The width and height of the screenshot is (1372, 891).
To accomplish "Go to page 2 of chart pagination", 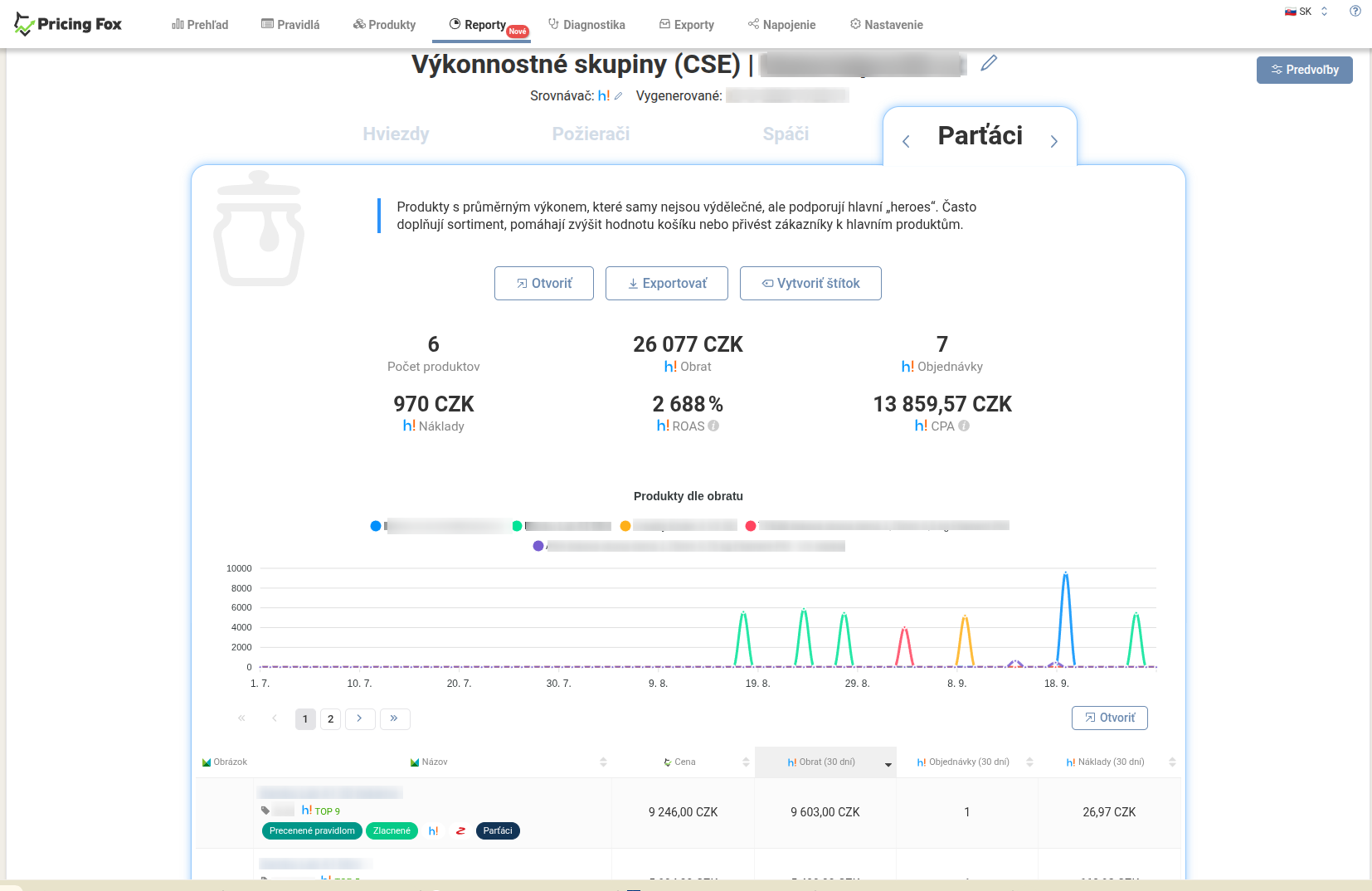I will [330, 718].
